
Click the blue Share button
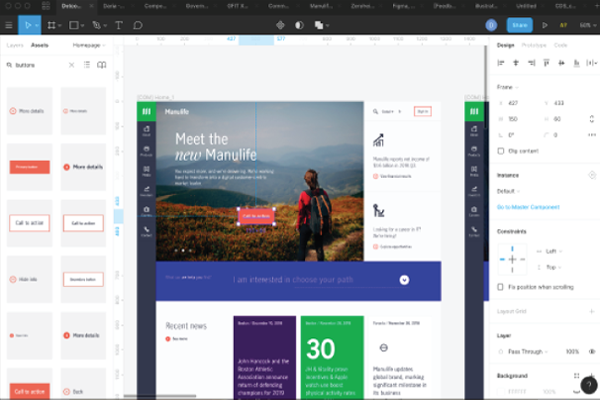click(520, 25)
